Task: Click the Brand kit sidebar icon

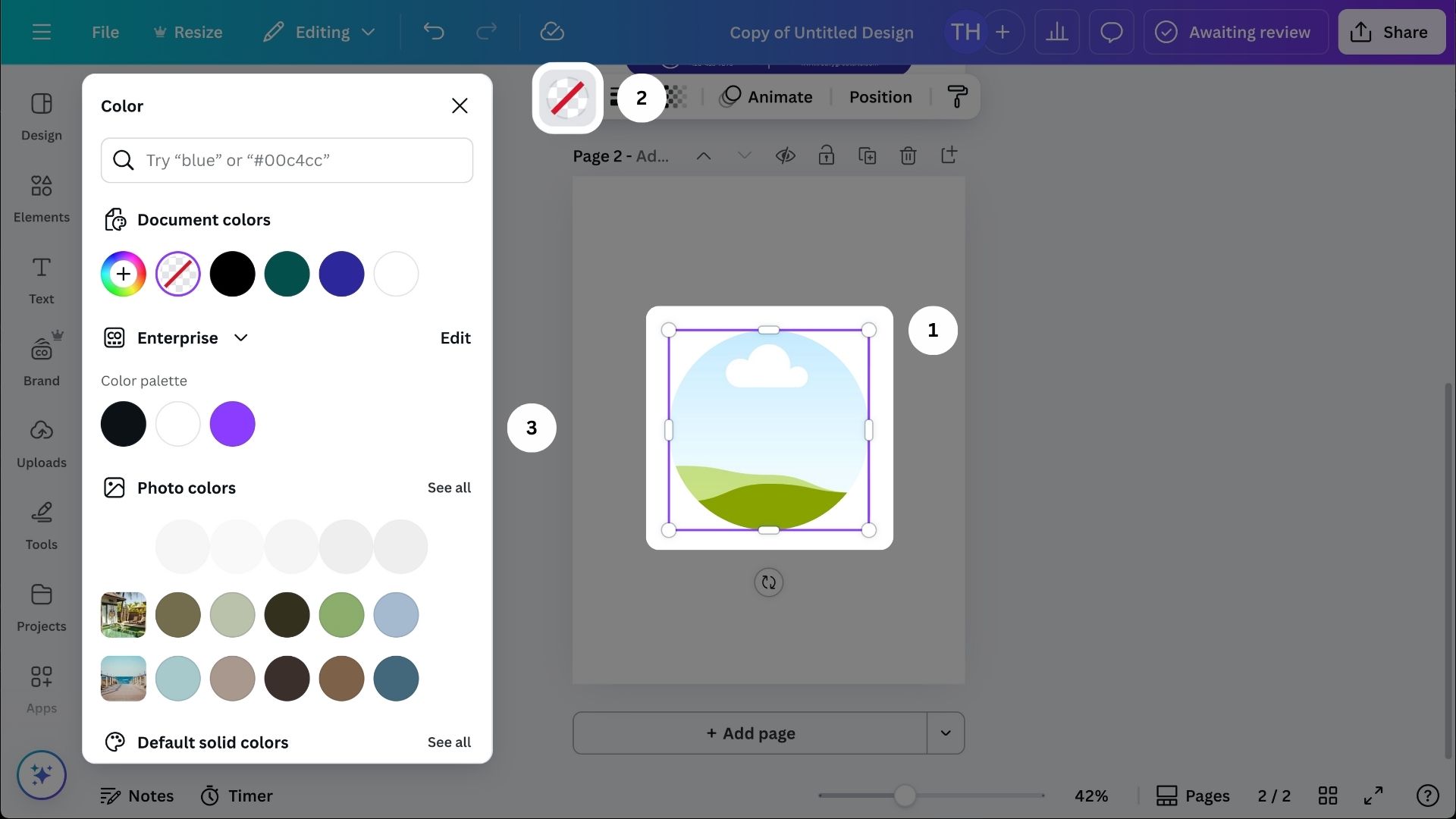Action: (41, 361)
